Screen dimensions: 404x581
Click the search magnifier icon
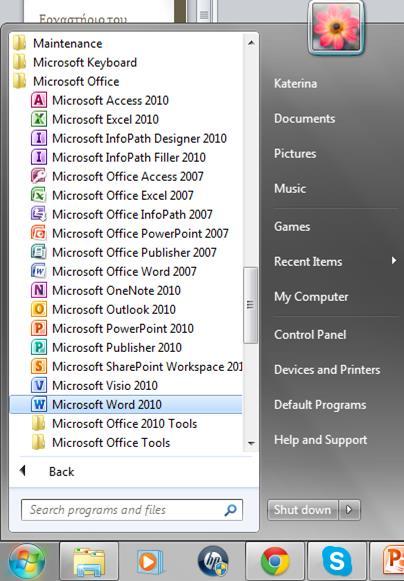pos(230,510)
